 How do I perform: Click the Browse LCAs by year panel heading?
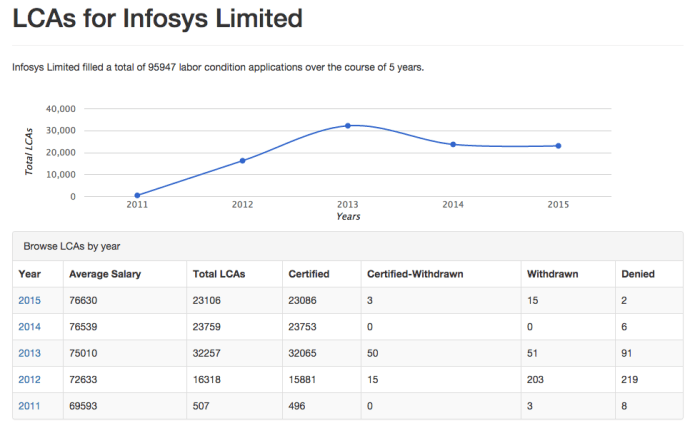point(72,245)
